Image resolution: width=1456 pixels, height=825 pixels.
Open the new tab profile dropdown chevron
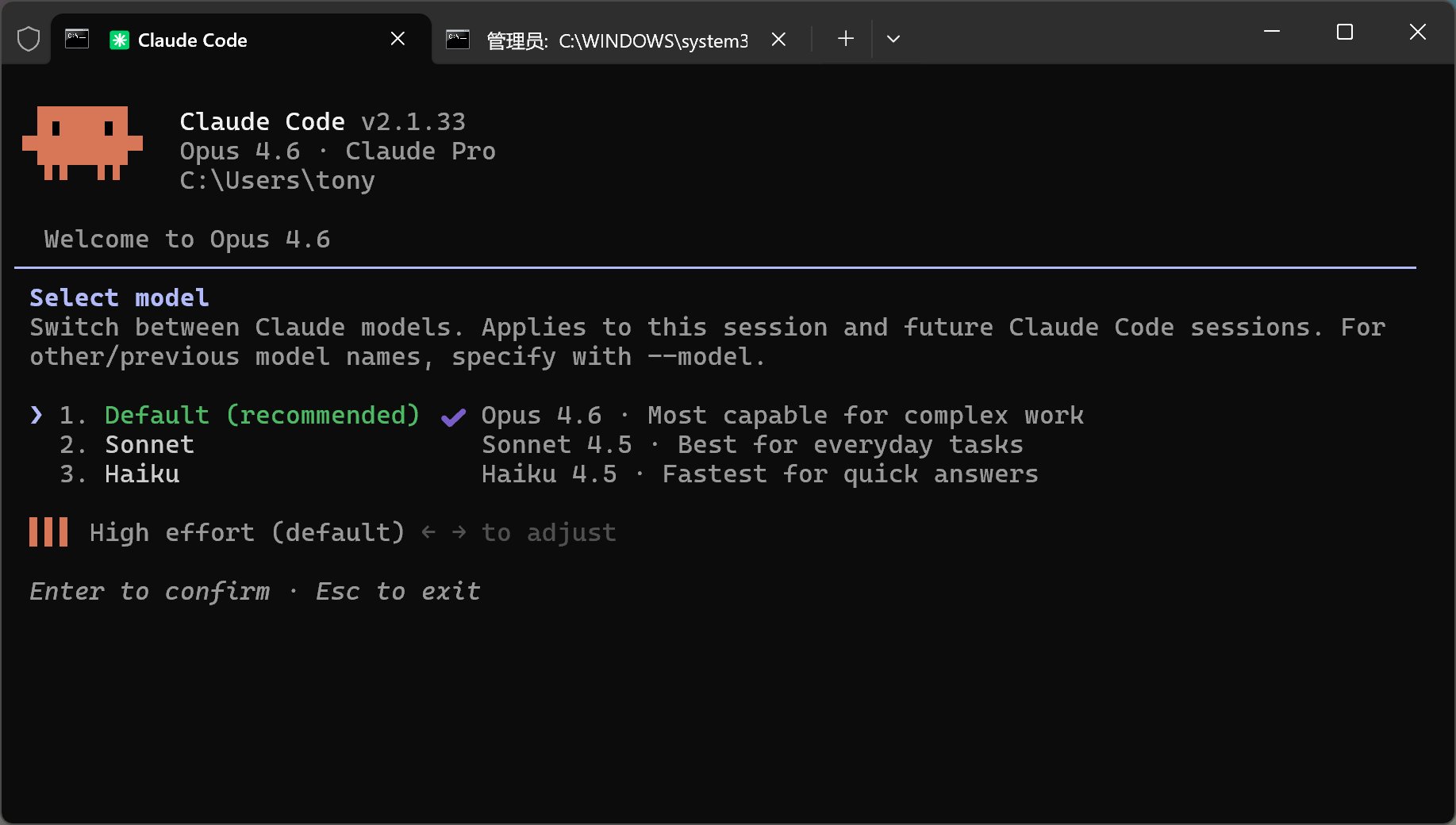click(893, 39)
